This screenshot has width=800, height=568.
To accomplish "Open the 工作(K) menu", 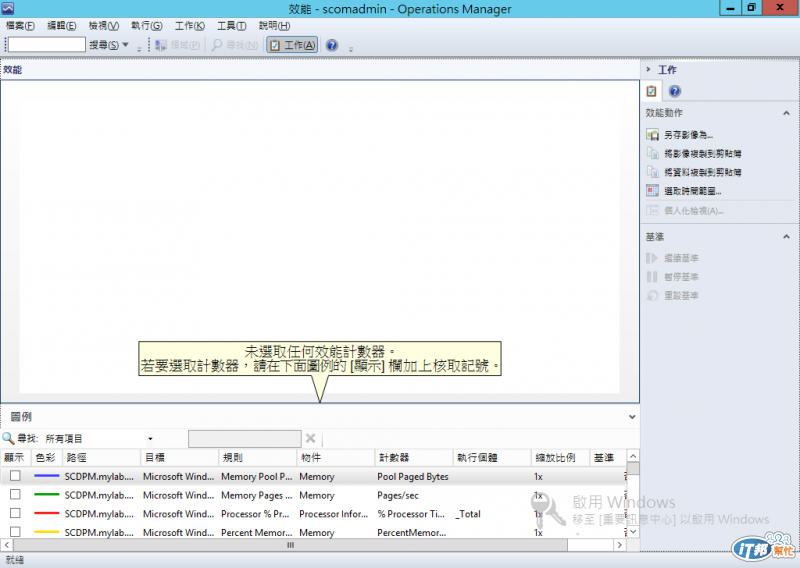I will [189, 26].
